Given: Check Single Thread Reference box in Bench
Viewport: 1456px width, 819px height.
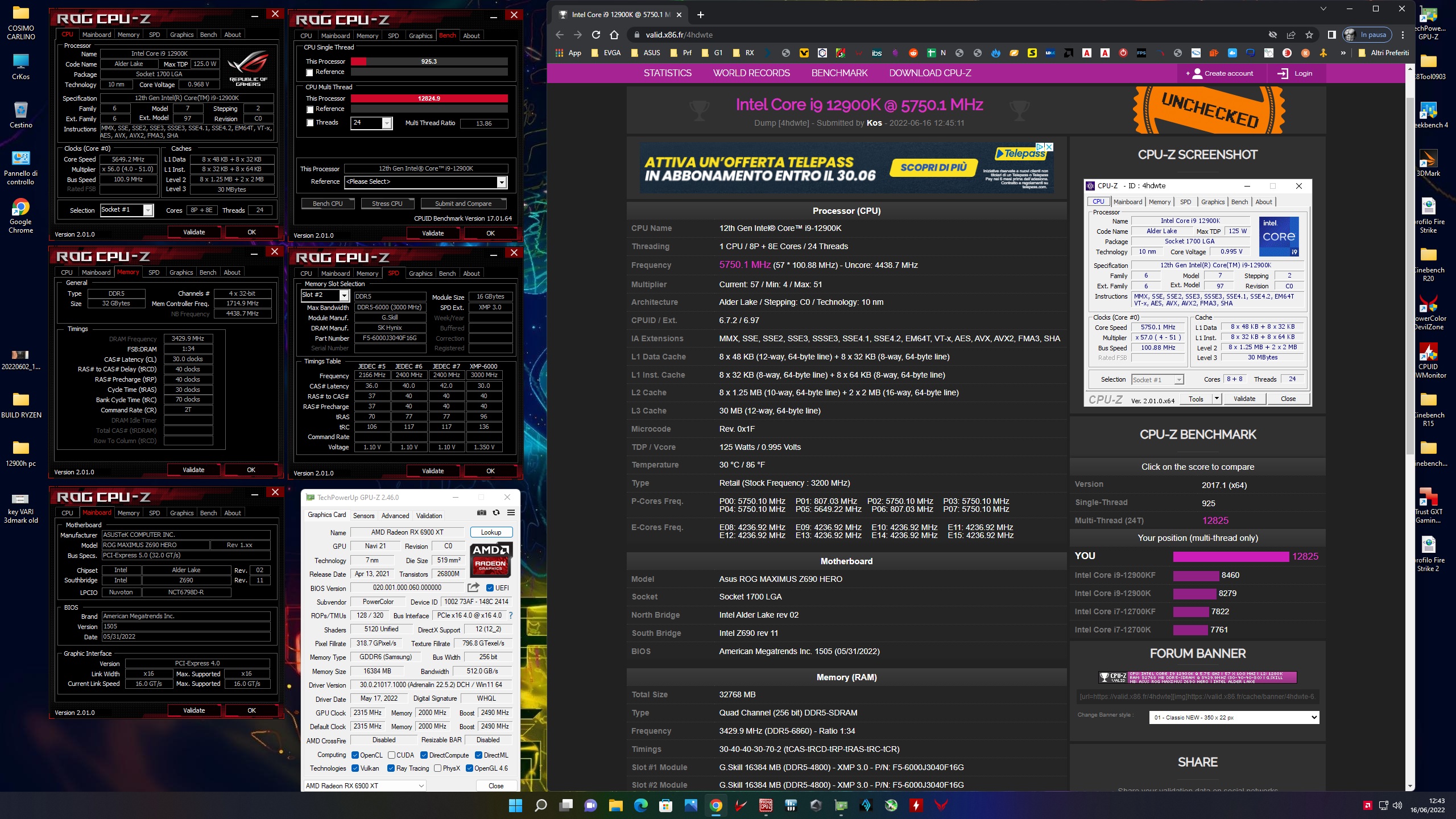Looking at the screenshot, I should click(309, 72).
